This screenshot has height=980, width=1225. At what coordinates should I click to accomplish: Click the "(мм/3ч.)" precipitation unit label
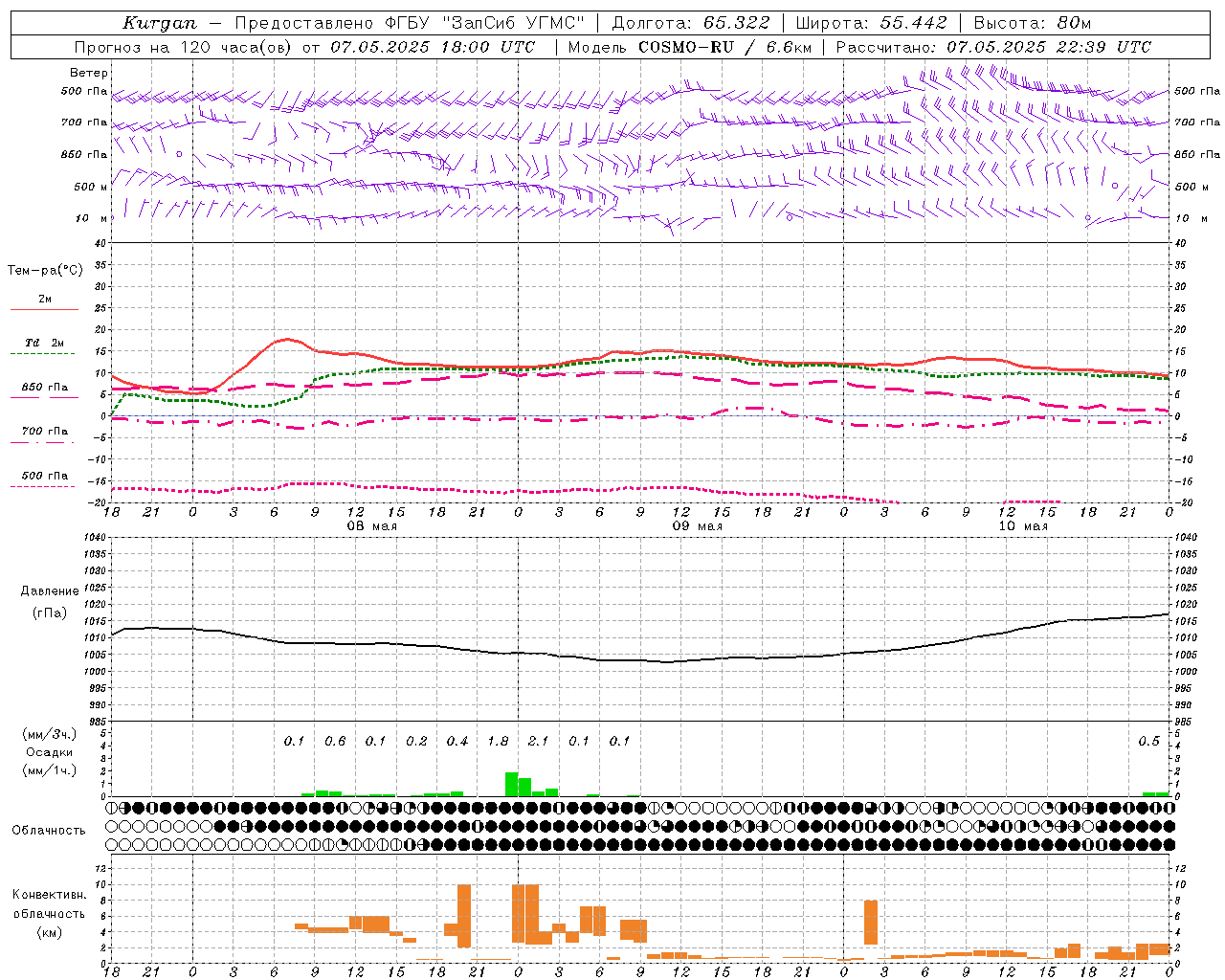click(49, 735)
